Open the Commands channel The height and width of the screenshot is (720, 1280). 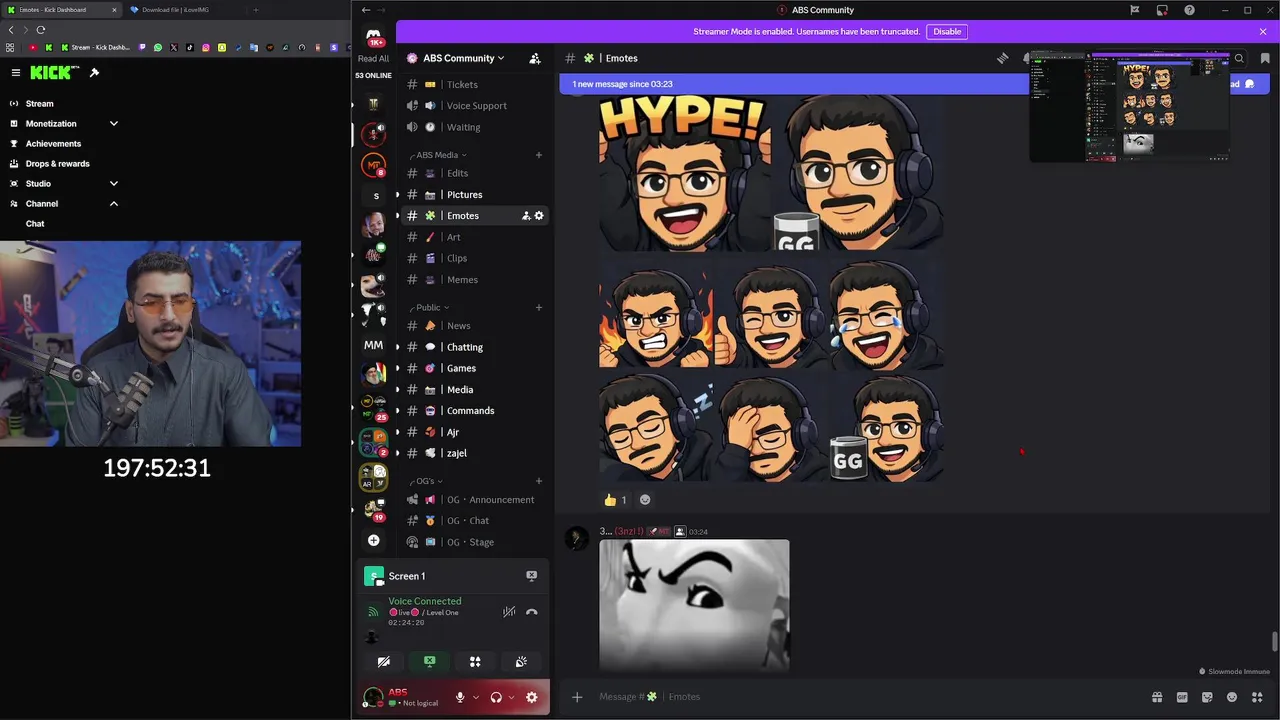click(x=474, y=411)
